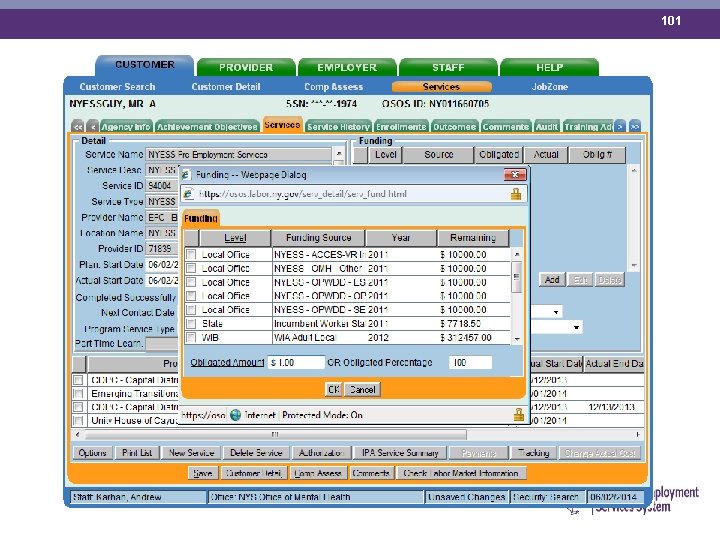
Task: Switch to Comments tab
Action: tap(506, 127)
